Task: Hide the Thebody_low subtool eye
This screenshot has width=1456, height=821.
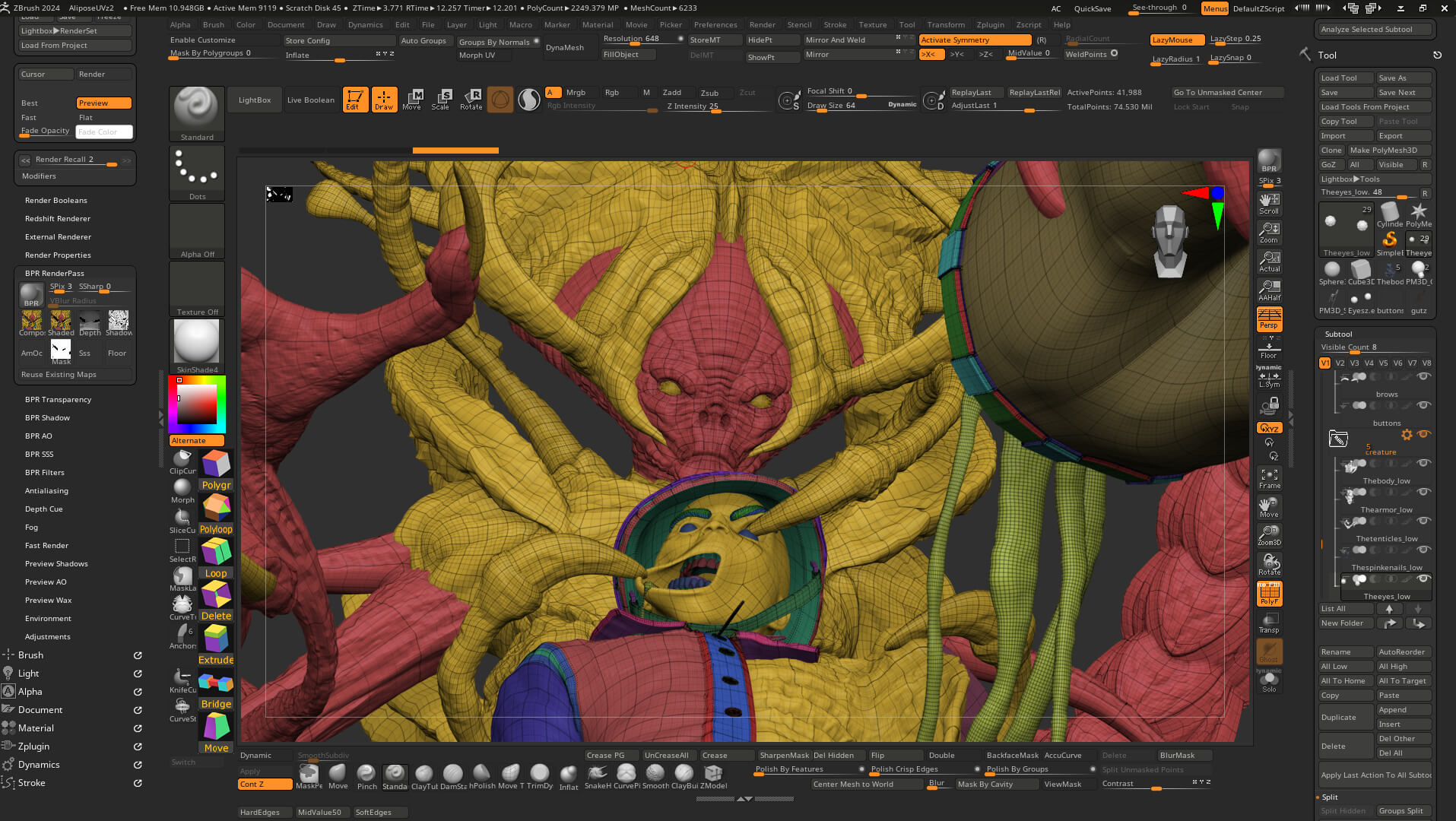Action: pyautogui.click(x=1423, y=463)
